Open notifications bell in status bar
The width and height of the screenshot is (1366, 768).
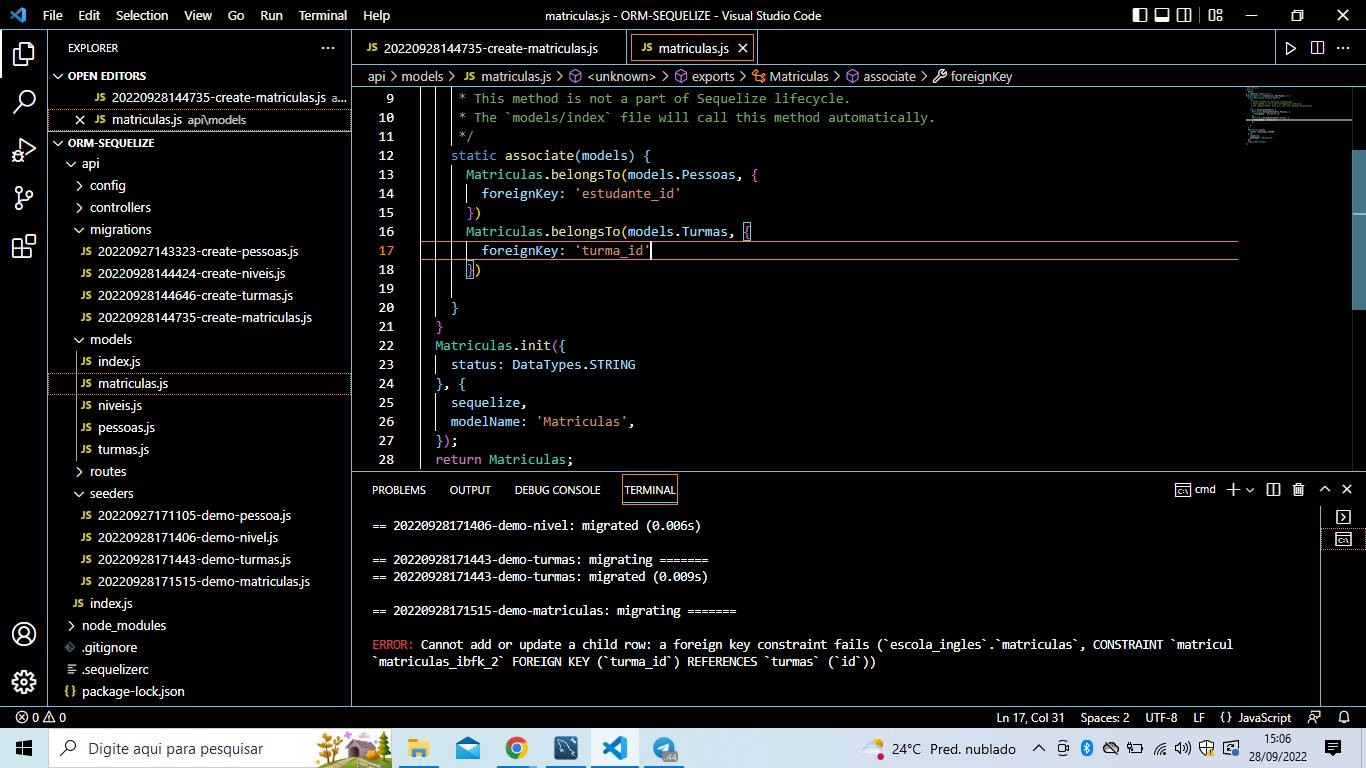(x=1344, y=717)
